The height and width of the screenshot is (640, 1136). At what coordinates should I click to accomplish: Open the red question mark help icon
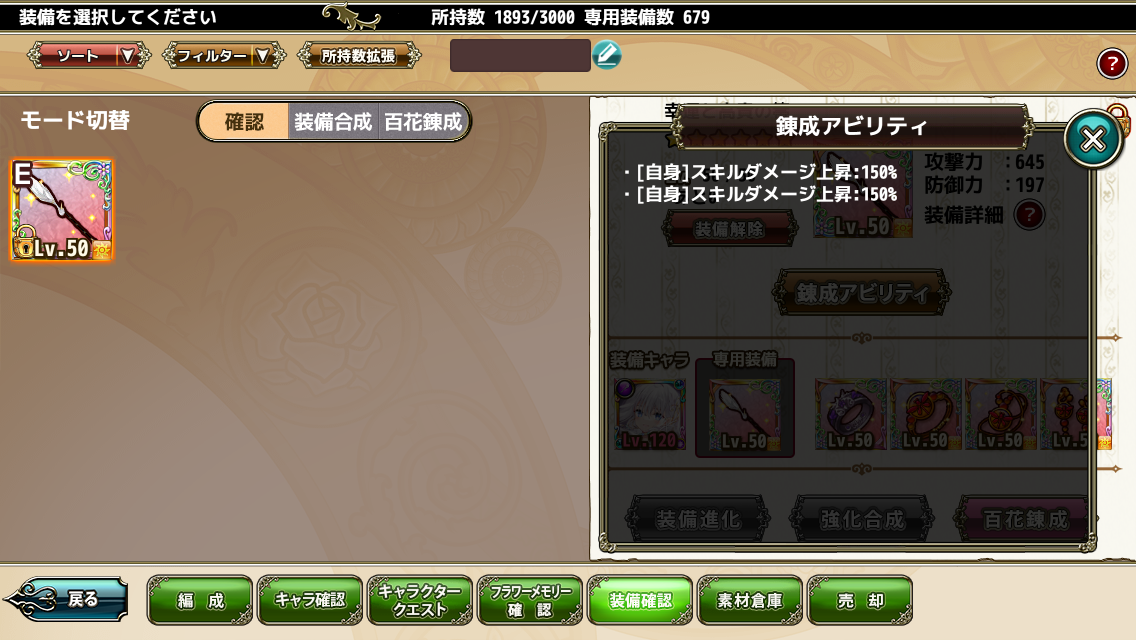[x=1111, y=64]
